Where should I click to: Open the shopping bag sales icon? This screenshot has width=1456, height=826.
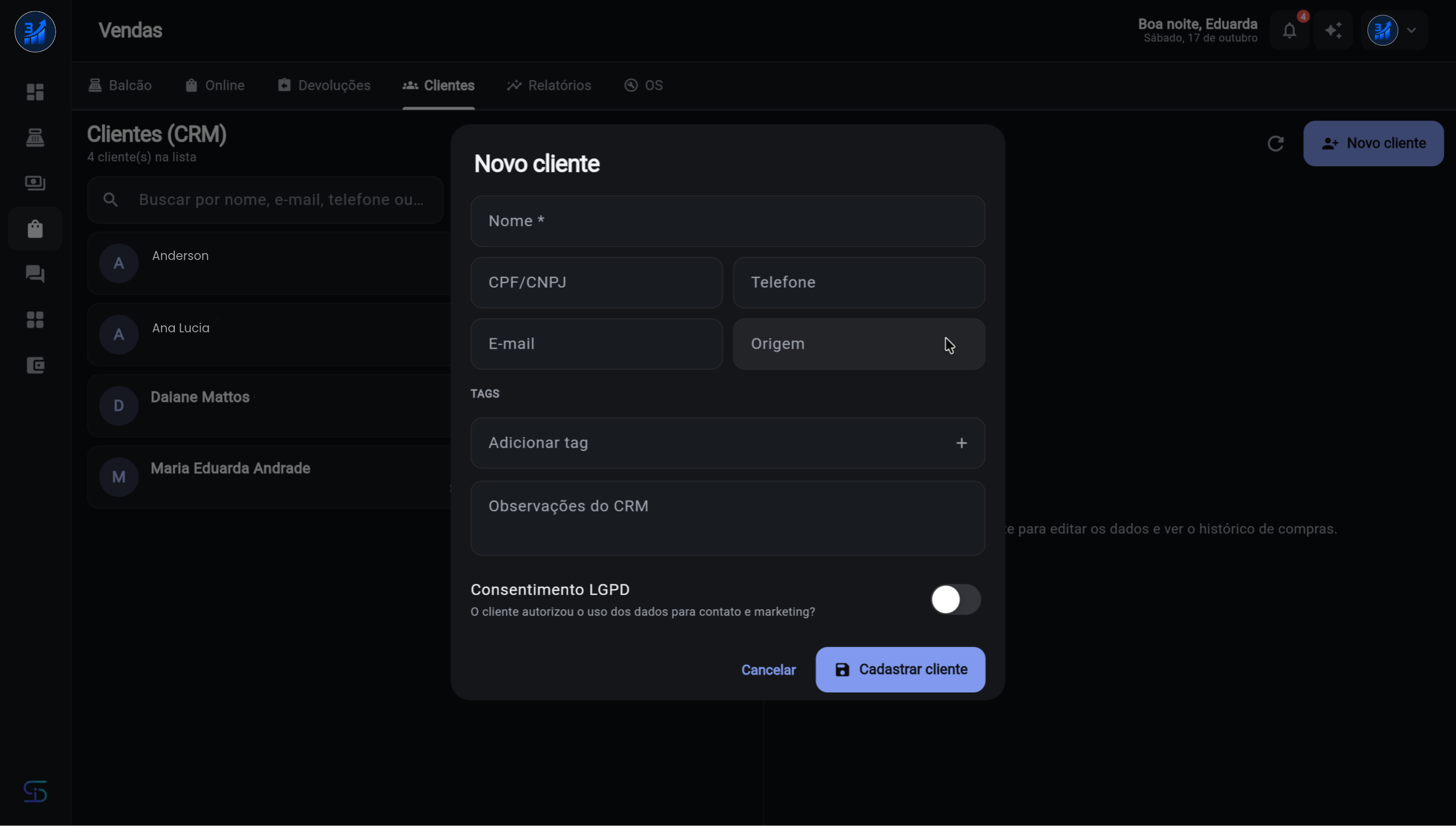point(35,229)
